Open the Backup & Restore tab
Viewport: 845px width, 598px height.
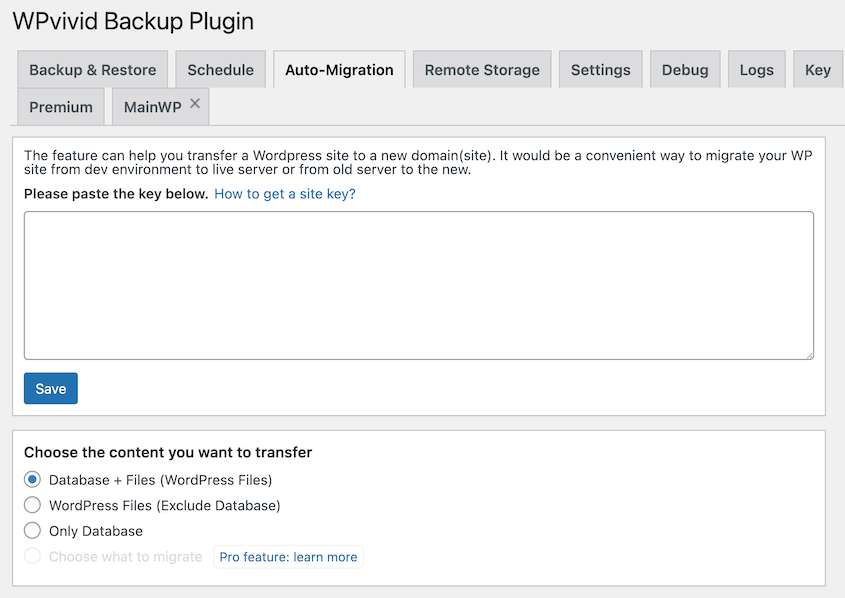93,69
